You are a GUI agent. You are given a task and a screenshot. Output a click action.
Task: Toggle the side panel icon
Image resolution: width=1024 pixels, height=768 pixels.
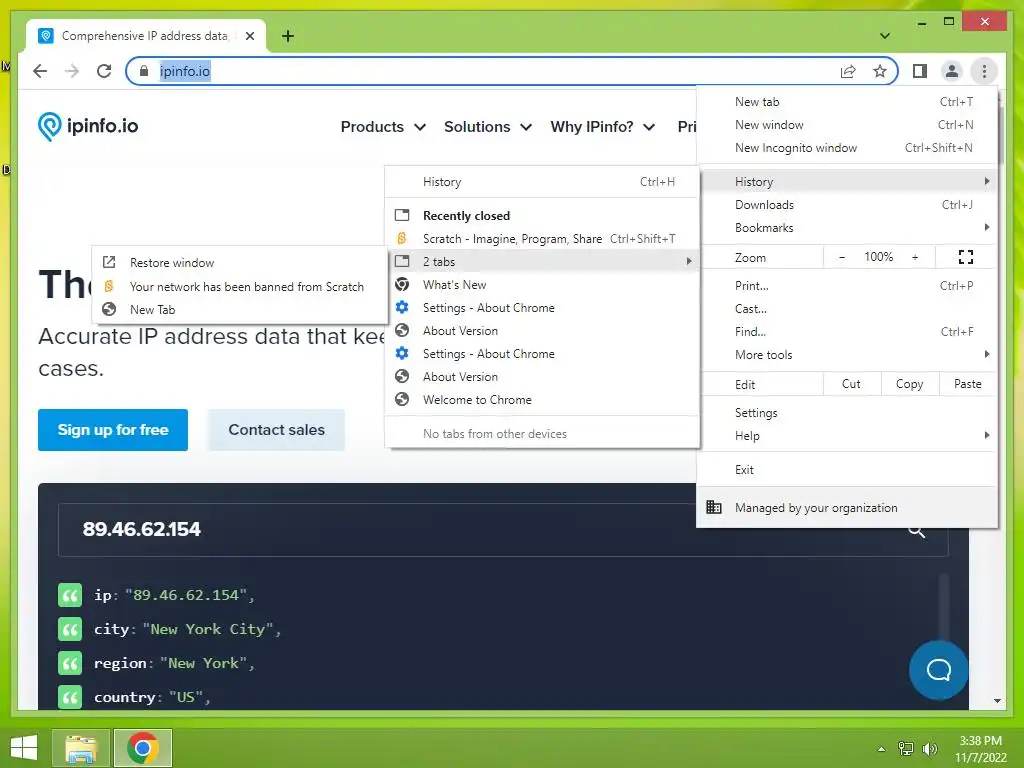click(920, 71)
